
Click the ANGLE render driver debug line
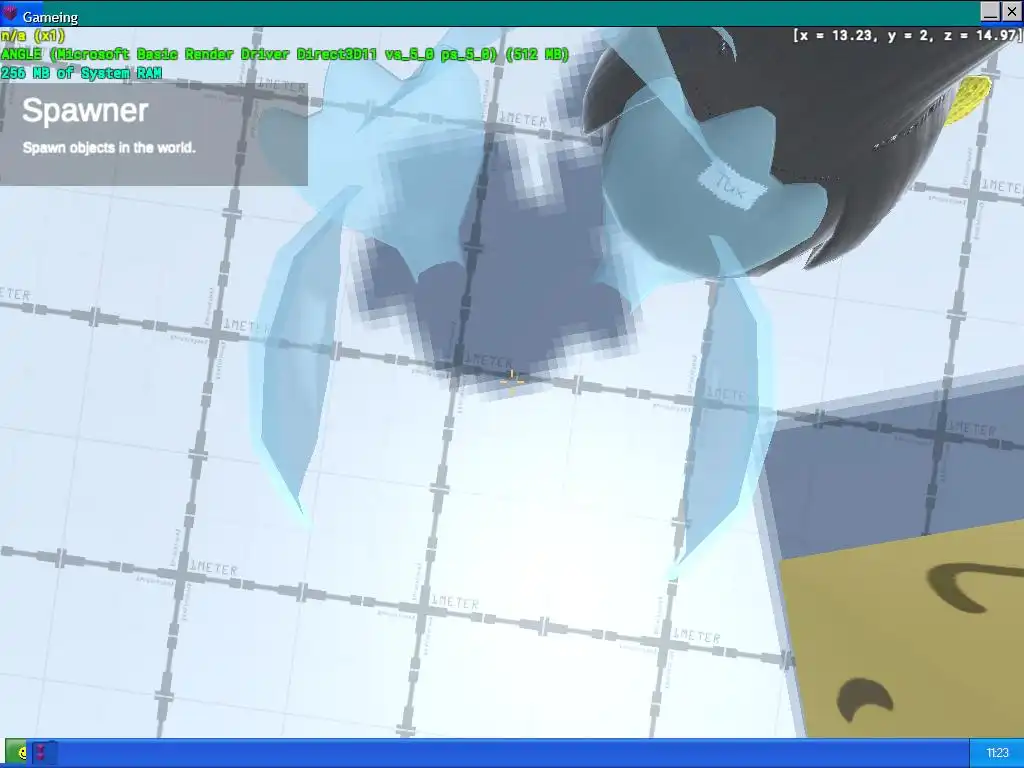[285, 54]
